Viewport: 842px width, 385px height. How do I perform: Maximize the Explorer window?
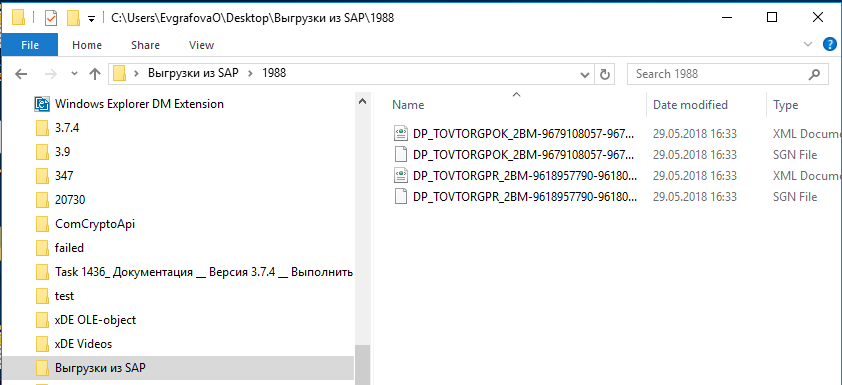[772, 17]
